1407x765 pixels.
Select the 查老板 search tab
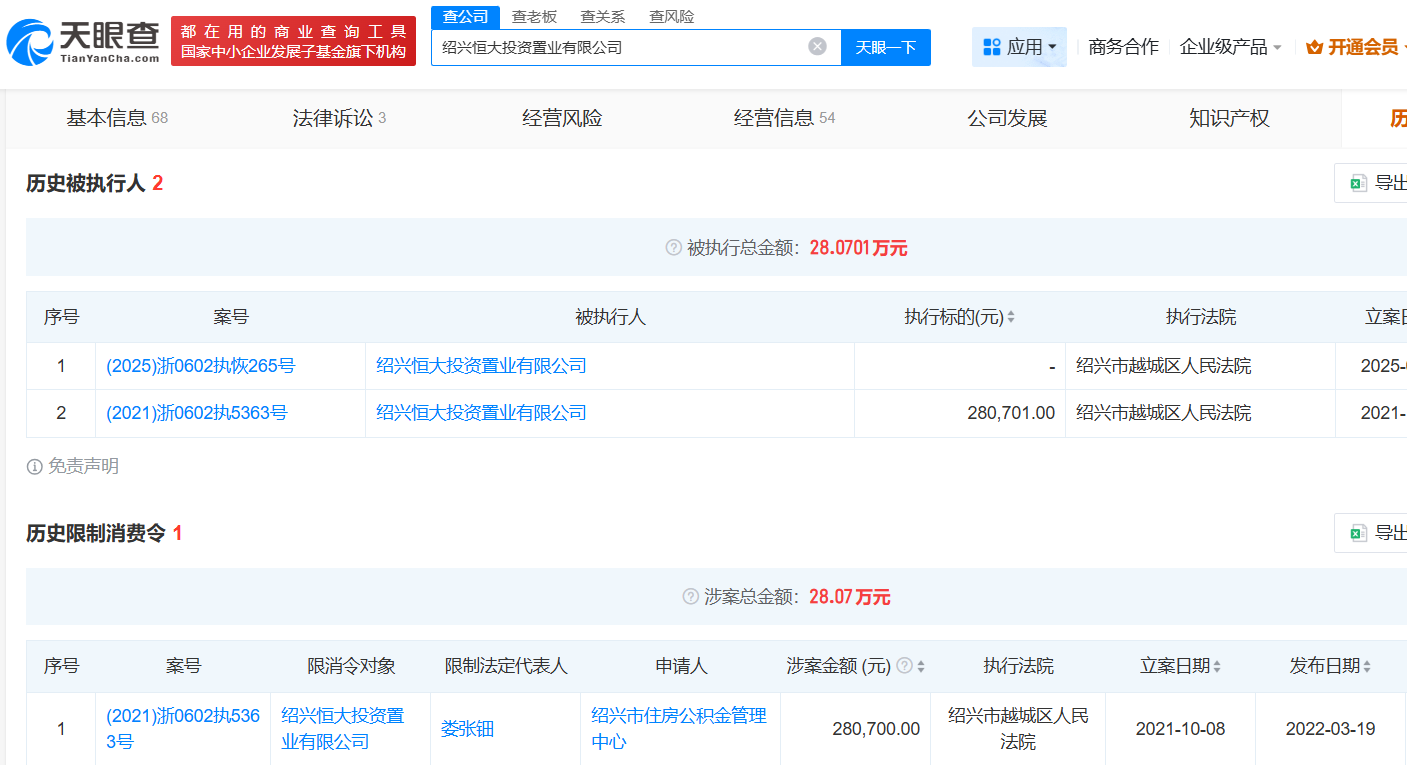[534, 17]
